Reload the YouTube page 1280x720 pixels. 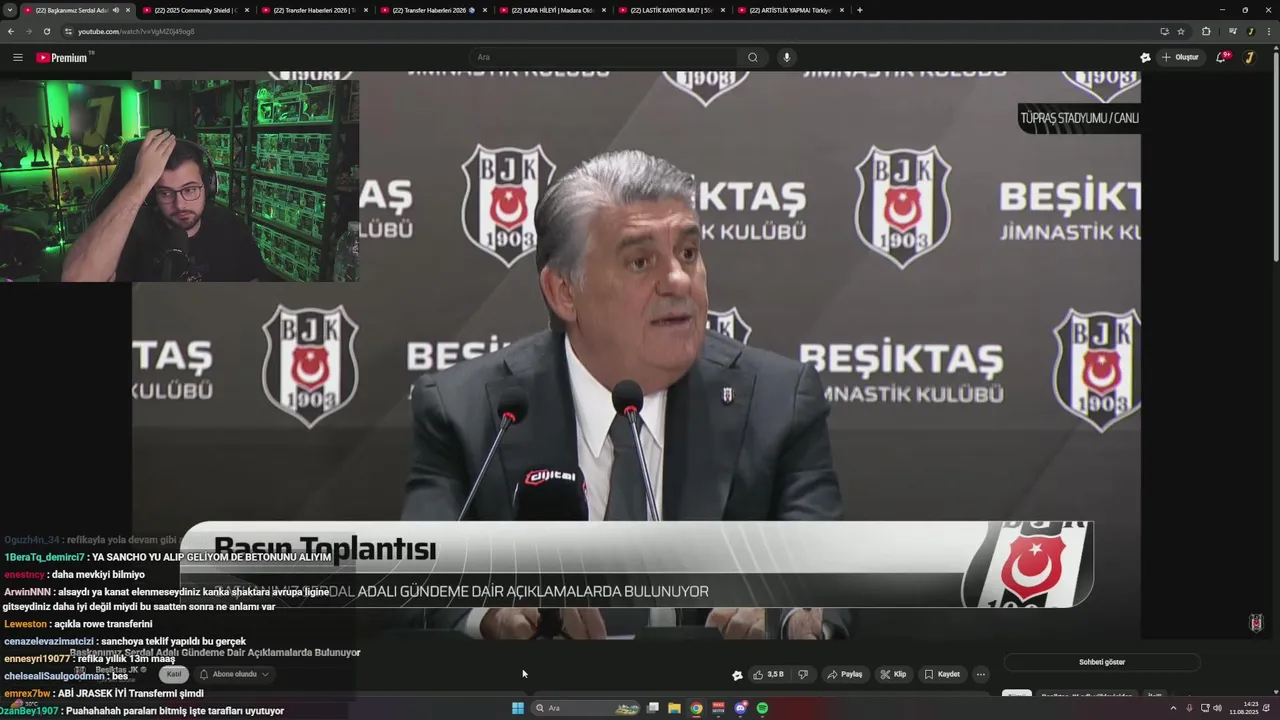click(46, 31)
